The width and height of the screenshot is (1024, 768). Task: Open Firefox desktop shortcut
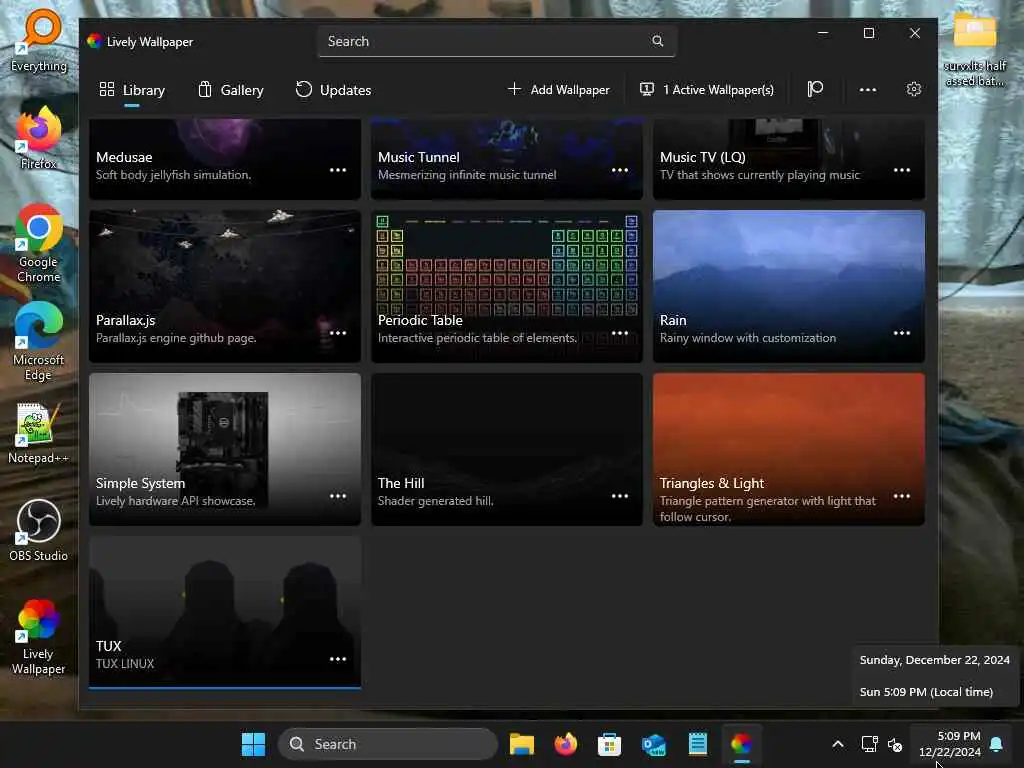point(38,138)
